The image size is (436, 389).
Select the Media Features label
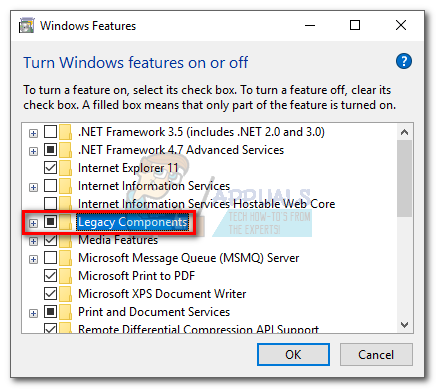click(118, 240)
